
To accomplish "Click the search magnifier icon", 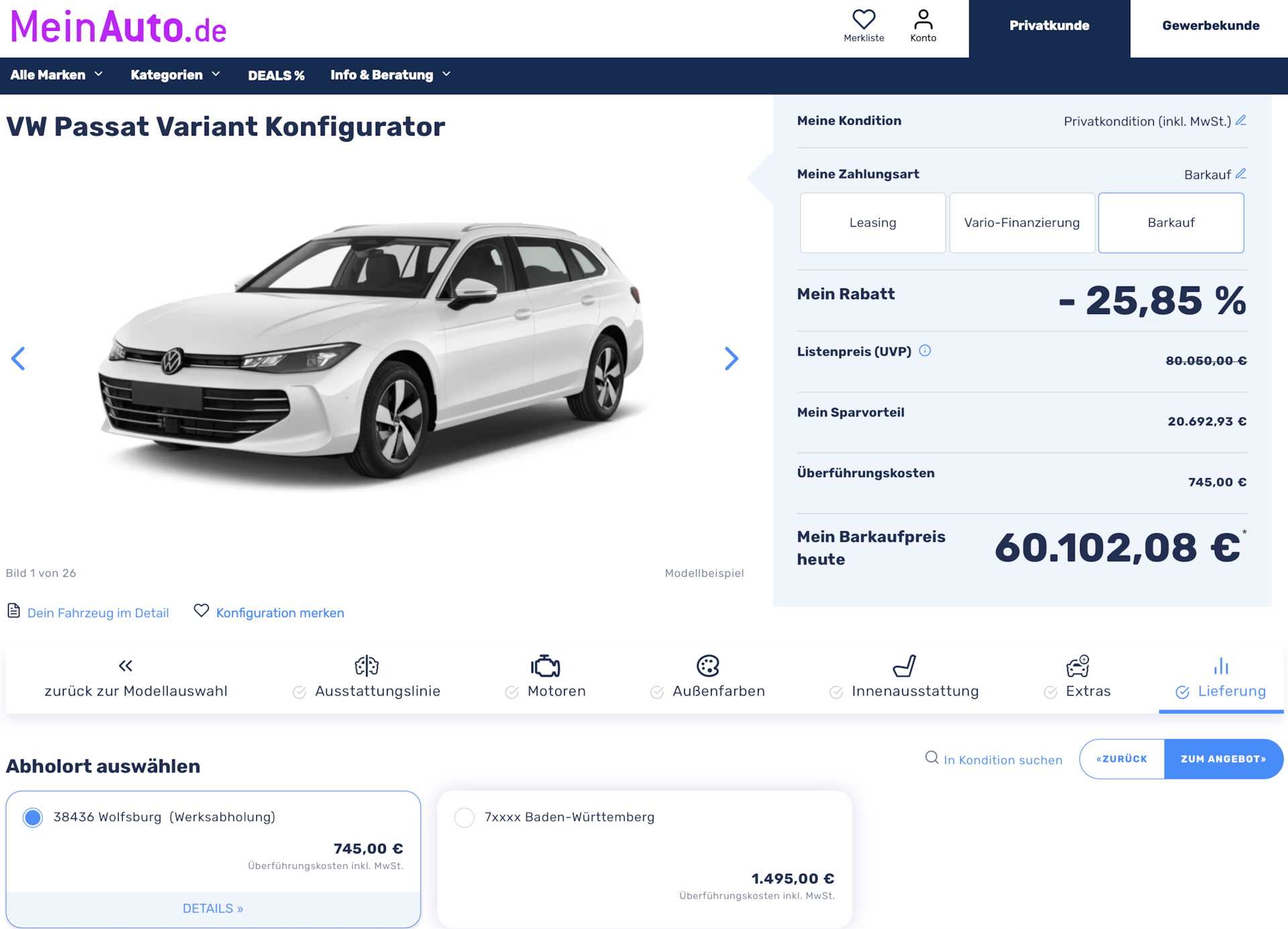I will click(x=932, y=757).
